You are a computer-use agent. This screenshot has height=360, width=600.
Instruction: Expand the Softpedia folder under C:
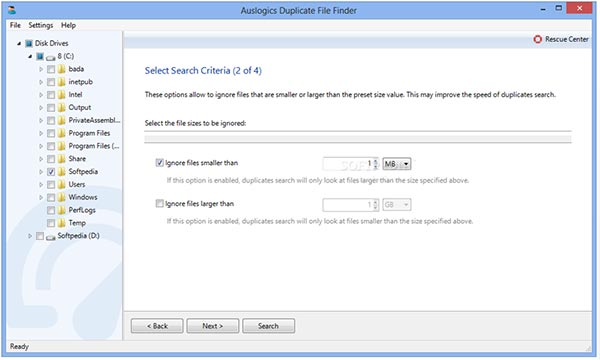[41, 172]
